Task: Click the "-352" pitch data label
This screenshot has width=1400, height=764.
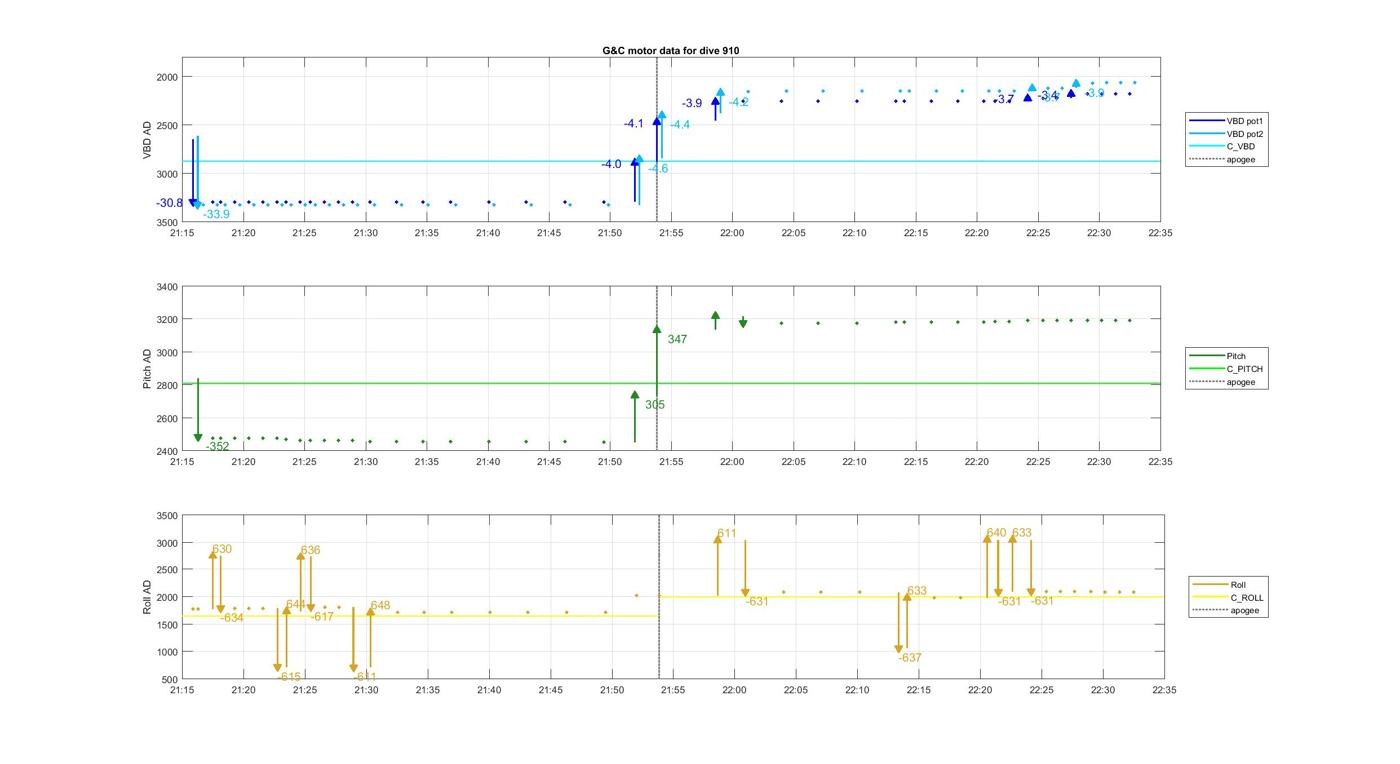Action: pyautogui.click(x=218, y=447)
